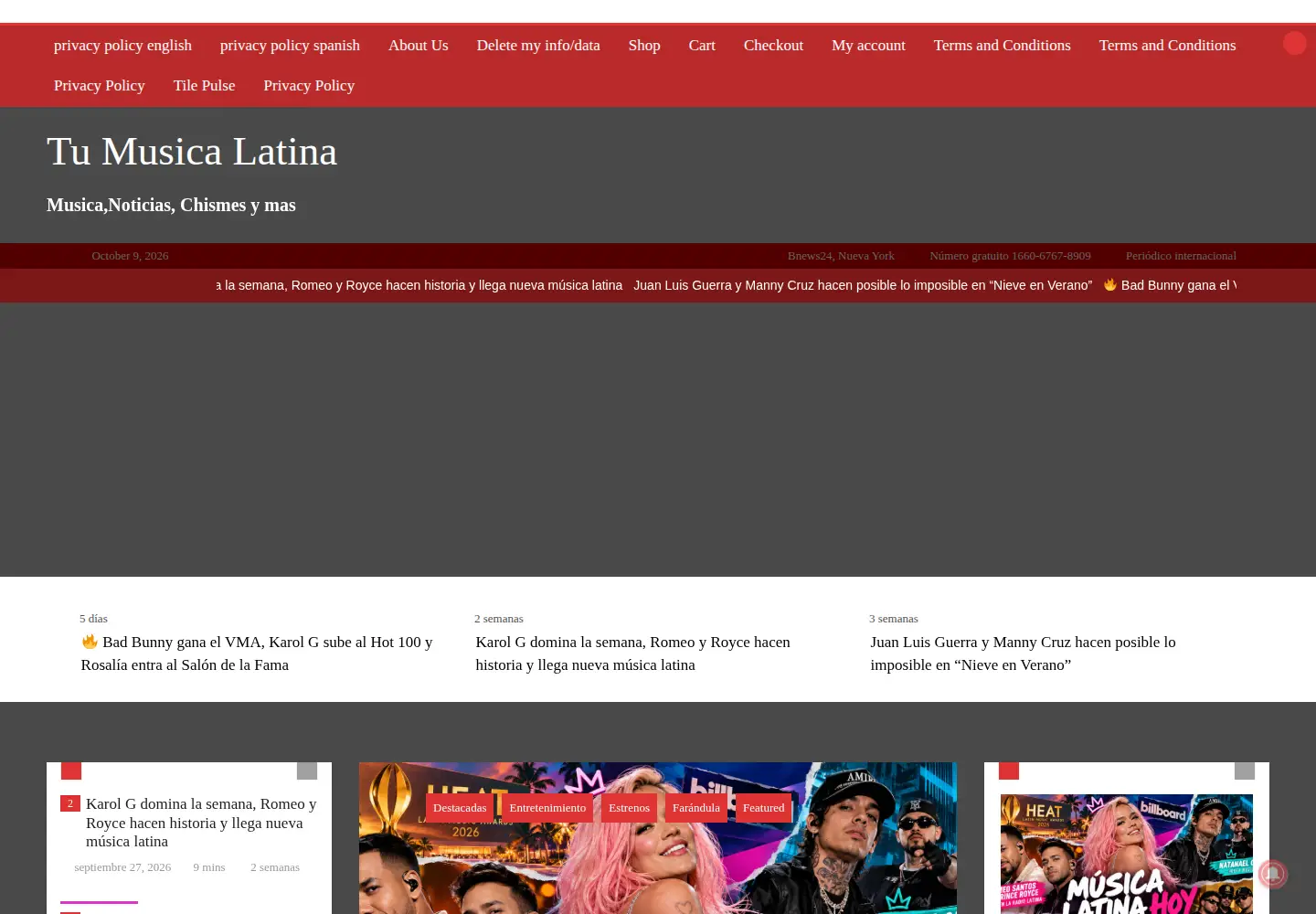Click the 3 semanas label above Juan Luis Guerra headline
The image size is (1316, 914).
tap(894, 619)
